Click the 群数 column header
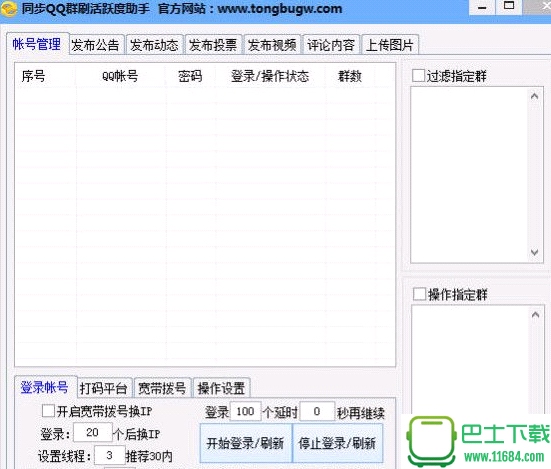Screen dimensions: 551x469 click(350, 76)
